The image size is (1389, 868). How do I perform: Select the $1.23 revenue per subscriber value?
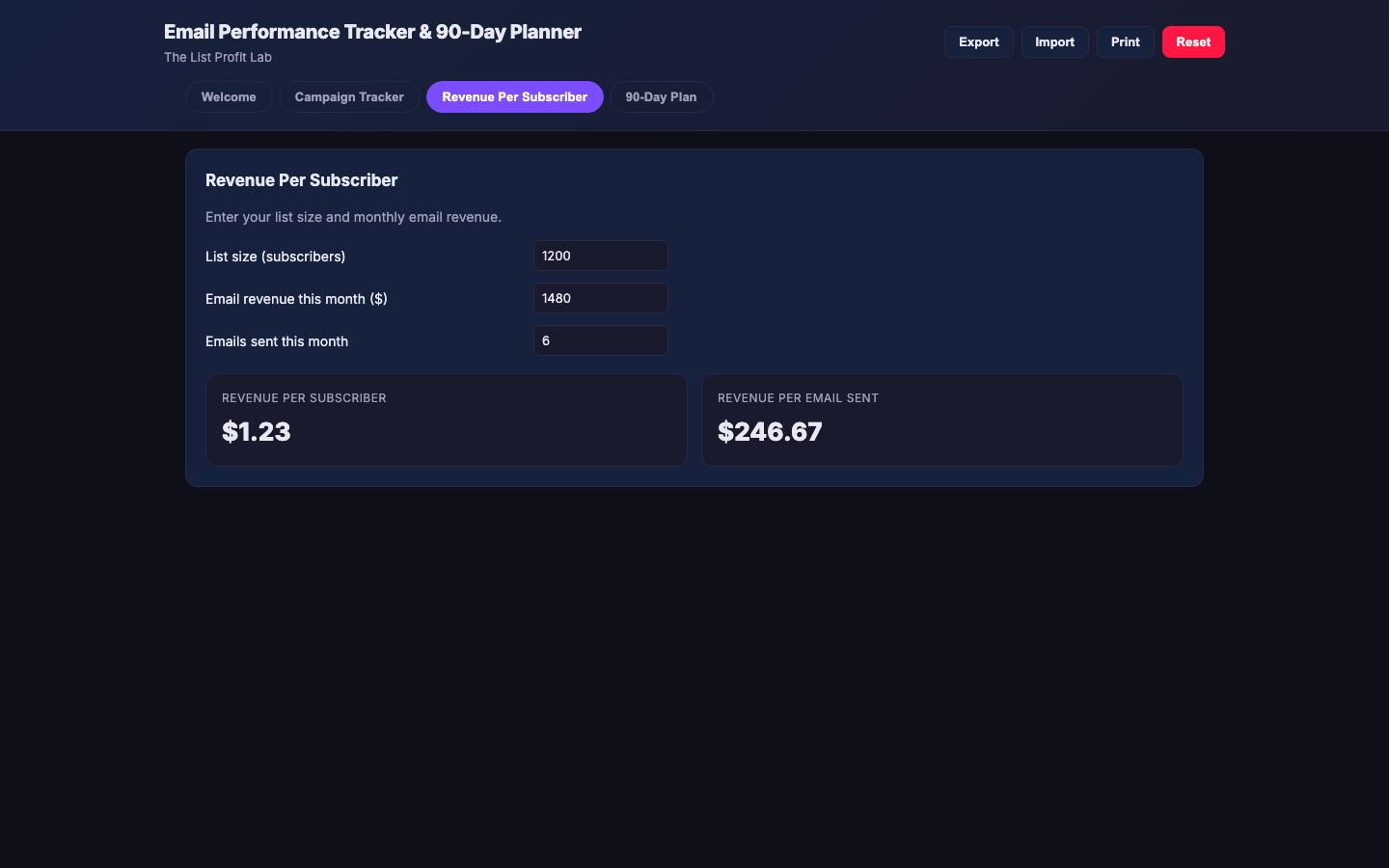pyautogui.click(x=257, y=431)
